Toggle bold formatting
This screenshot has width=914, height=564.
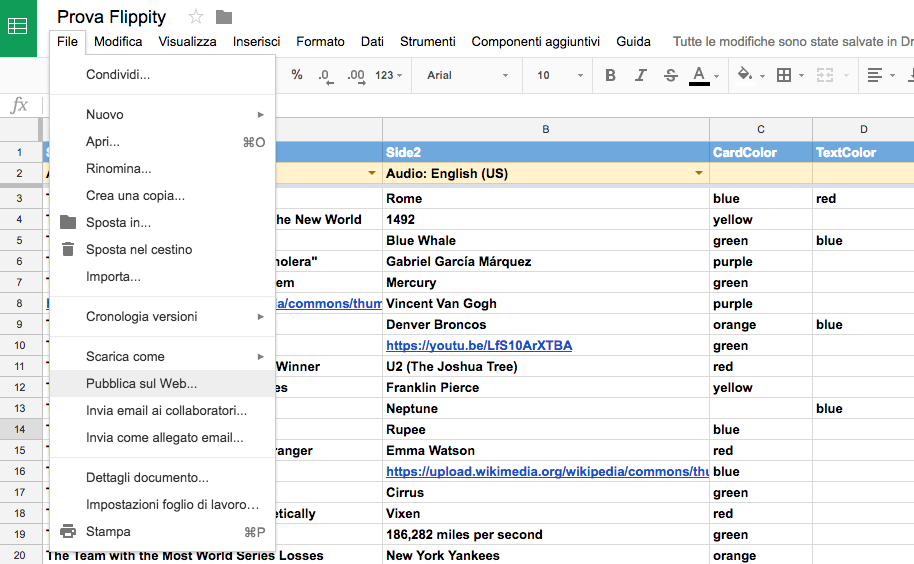click(x=611, y=75)
